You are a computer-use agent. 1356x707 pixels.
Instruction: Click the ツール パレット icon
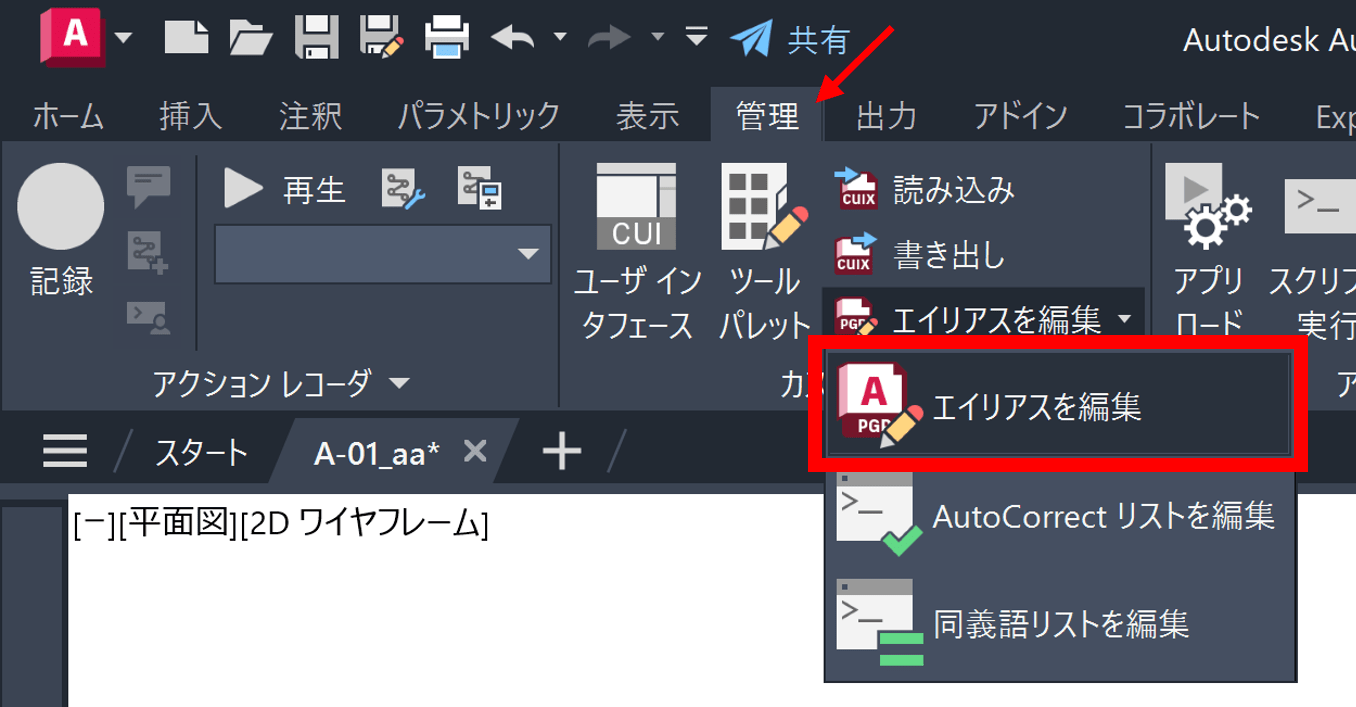[764, 255]
